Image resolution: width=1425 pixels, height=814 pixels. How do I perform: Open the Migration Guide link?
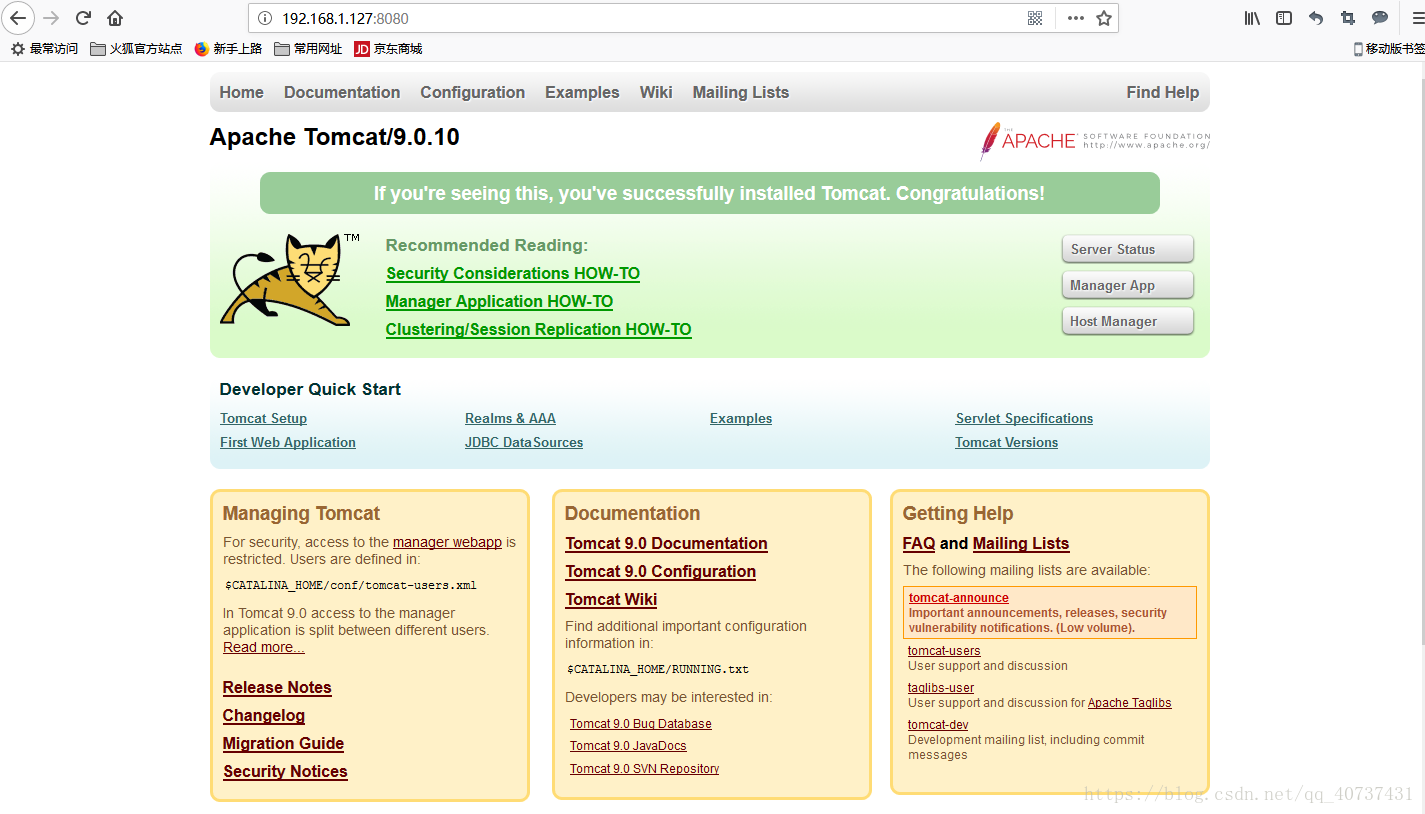coord(283,743)
